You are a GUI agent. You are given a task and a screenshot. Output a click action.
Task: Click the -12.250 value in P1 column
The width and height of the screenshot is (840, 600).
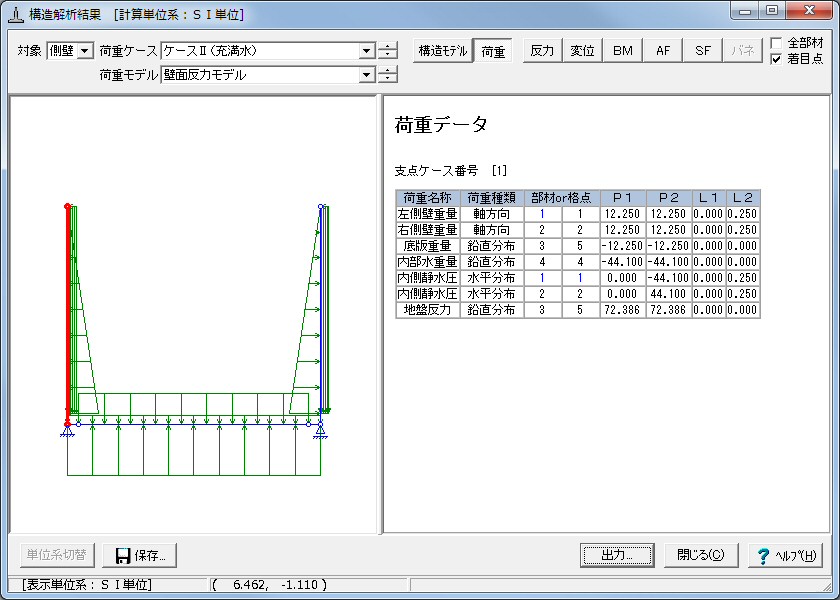coord(622,246)
